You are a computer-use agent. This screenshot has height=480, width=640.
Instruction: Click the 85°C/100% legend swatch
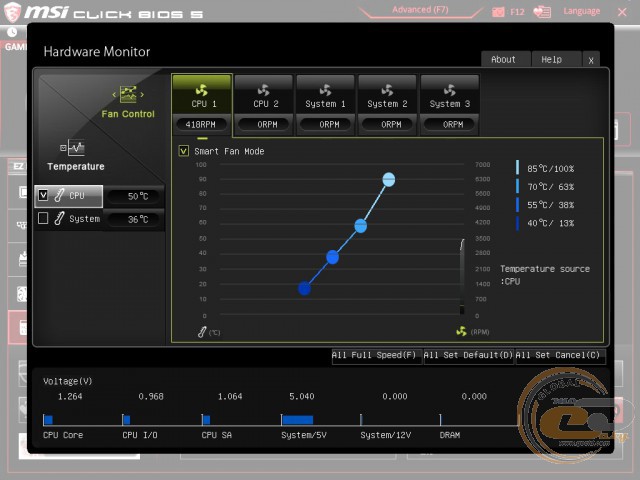click(x=518, y=167)
